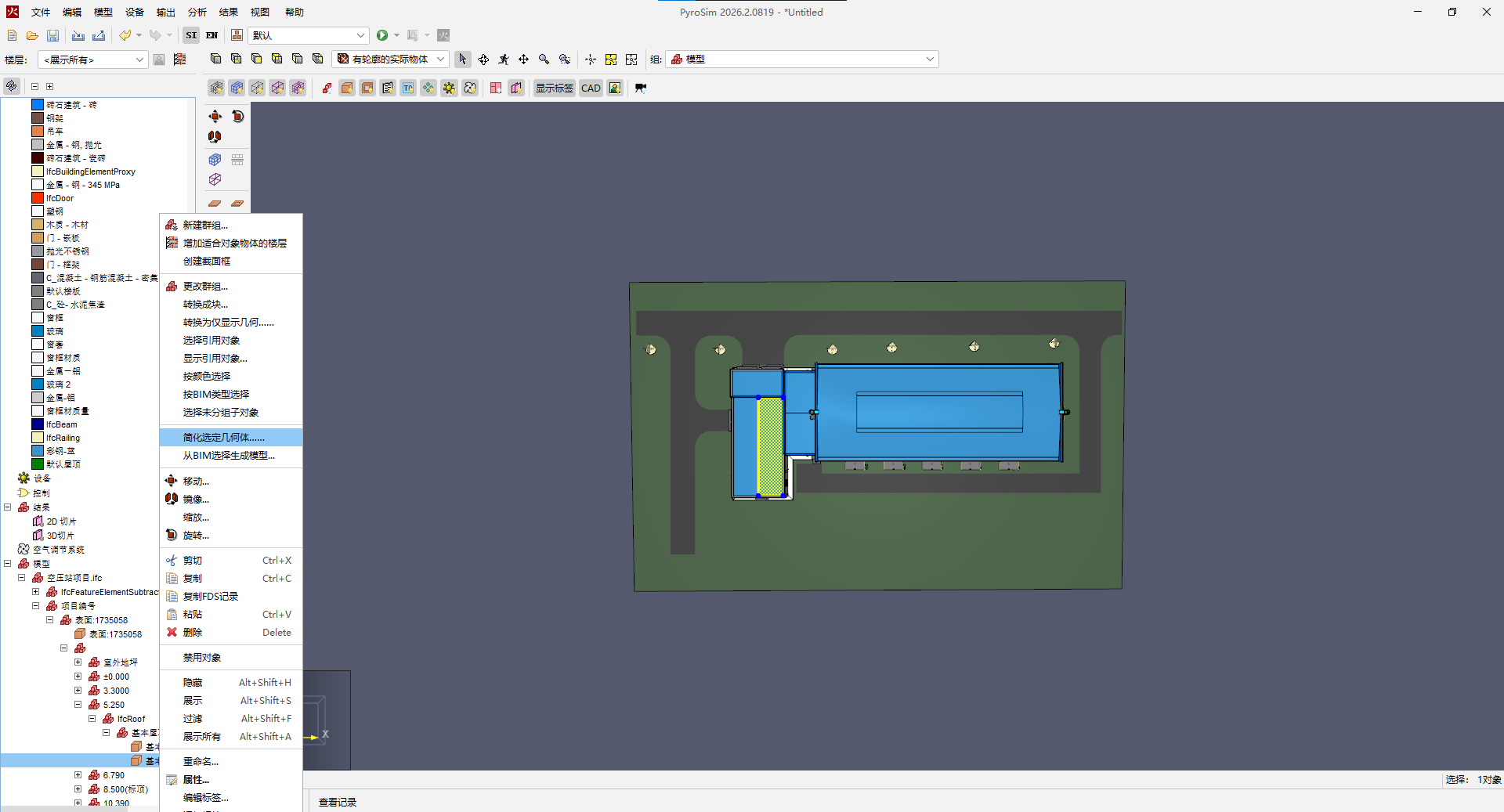Screen dimensions: 1504x812
Task: Choose 新建群组 from context menu
Action: click(x=231, y=226)
